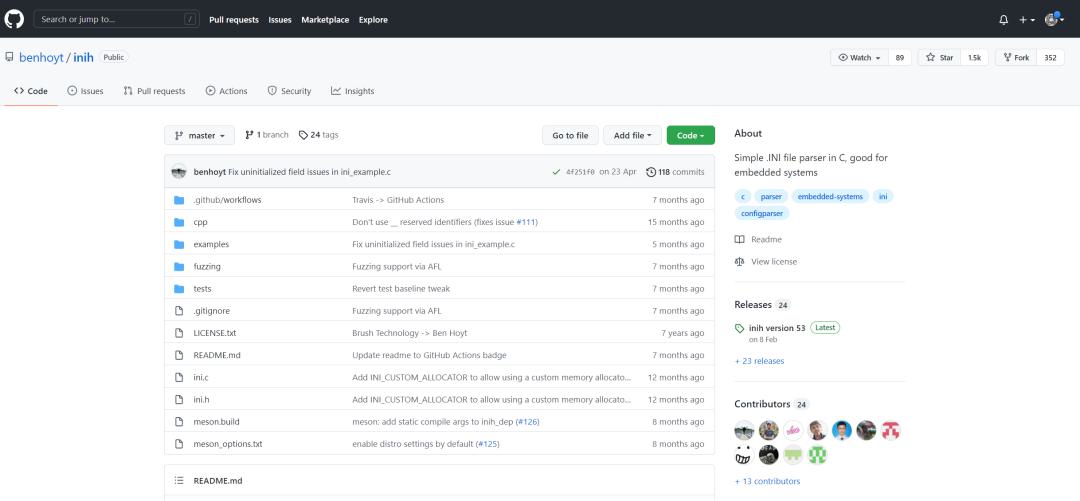Image resolution: width=1080 pixels, height=501 pixels.
Task: Click the 'configparser' topic tag
Action: 762,214
